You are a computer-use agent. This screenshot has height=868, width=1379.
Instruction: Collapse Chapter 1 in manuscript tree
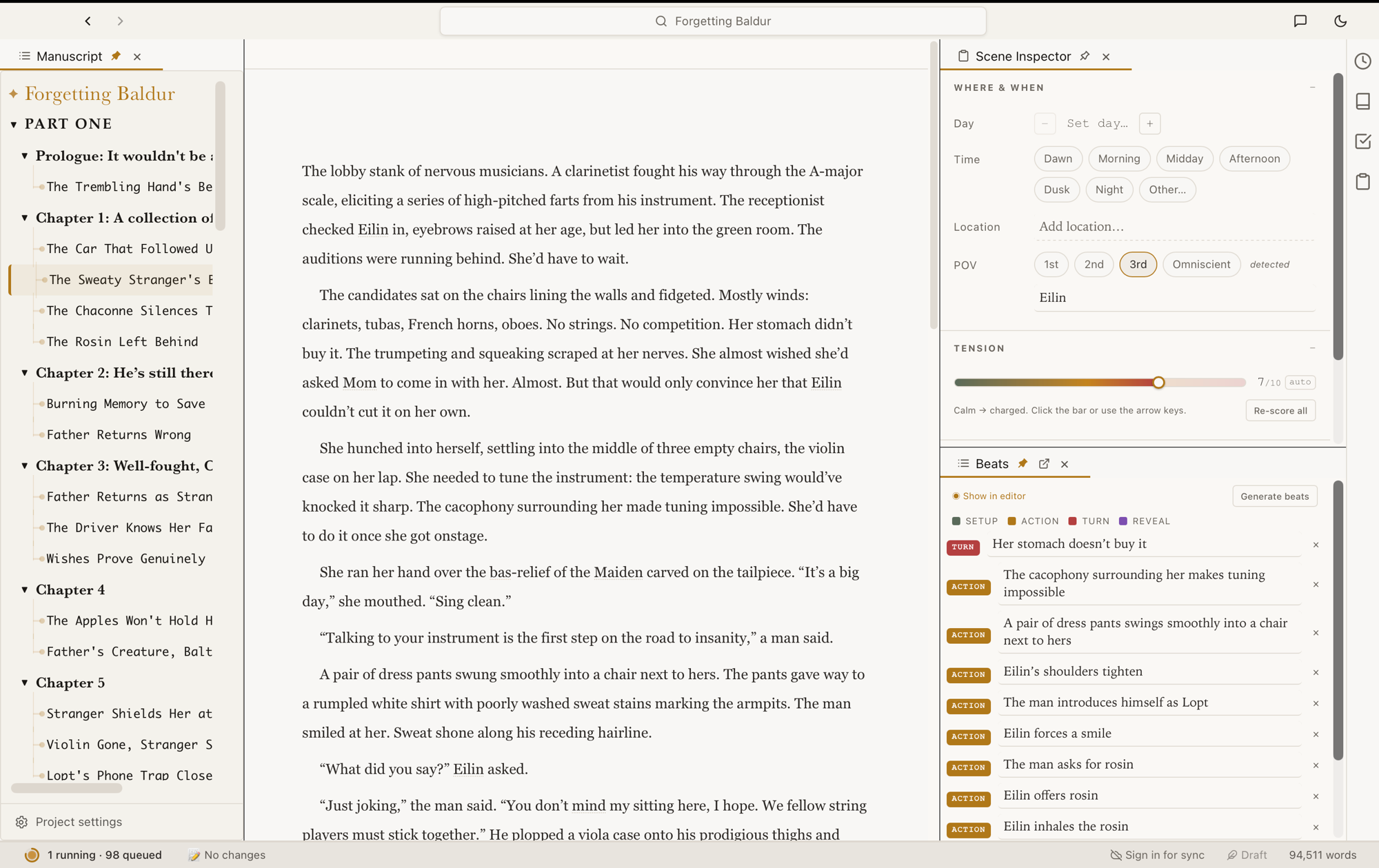click(25, 218)
